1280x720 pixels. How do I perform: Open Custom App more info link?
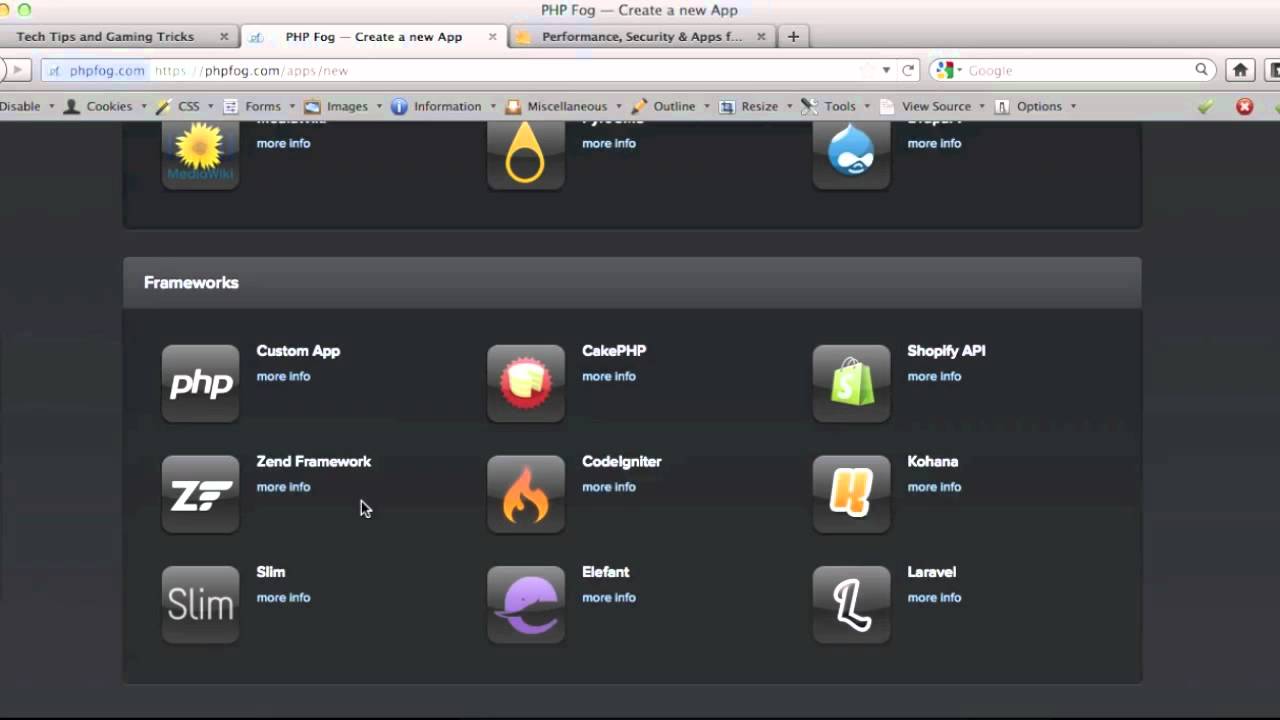coord(283,376)
